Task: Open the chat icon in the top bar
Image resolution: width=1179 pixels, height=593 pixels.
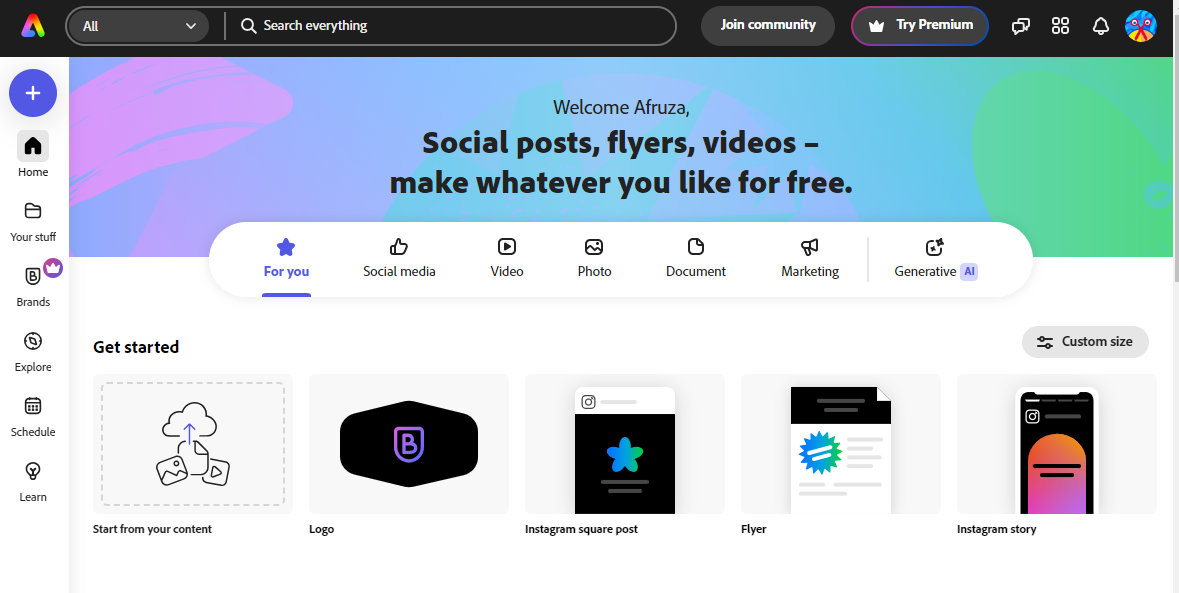Action: (1020, 26)
